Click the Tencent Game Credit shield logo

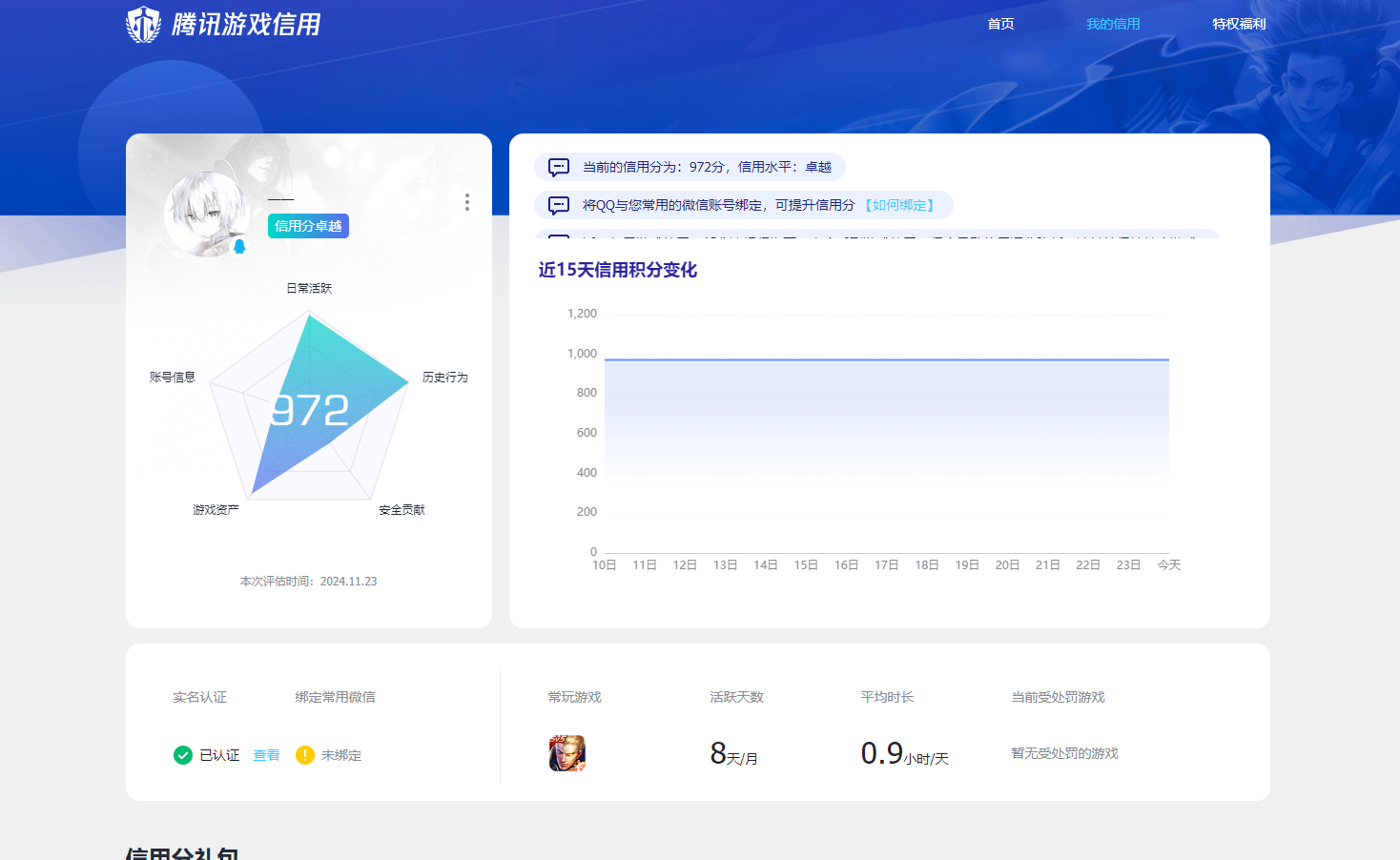[x=144, y=25]
